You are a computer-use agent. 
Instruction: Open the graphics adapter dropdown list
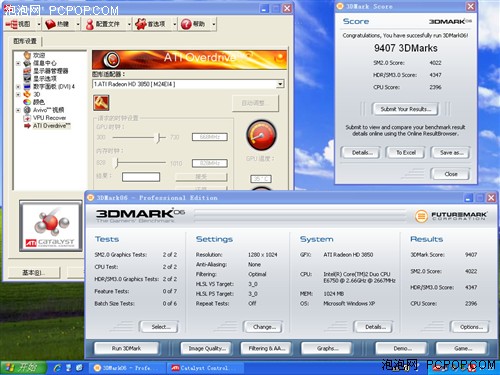pyautogui.click(x=280, y=84)
